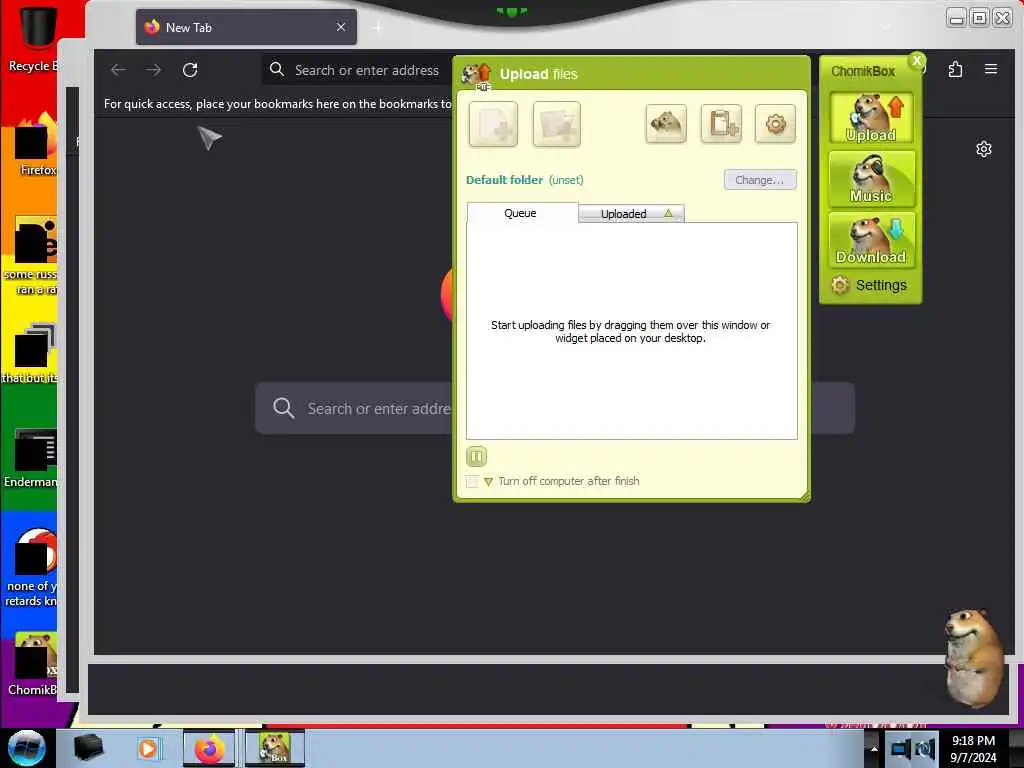Open a new tab with plus button
This screenshot has width=1024, height=768.
click(378, 27)
